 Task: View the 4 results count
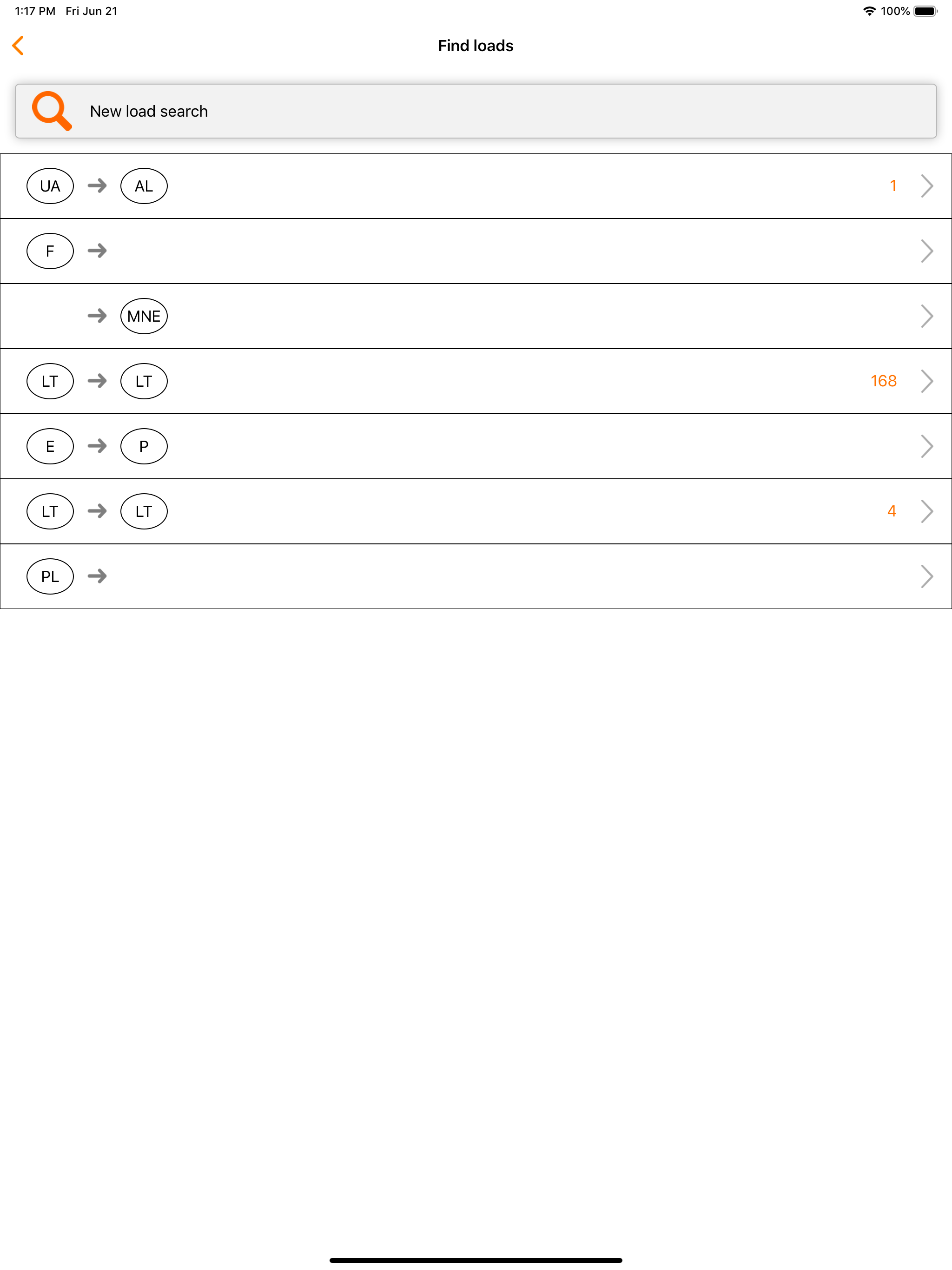point(891,511)
